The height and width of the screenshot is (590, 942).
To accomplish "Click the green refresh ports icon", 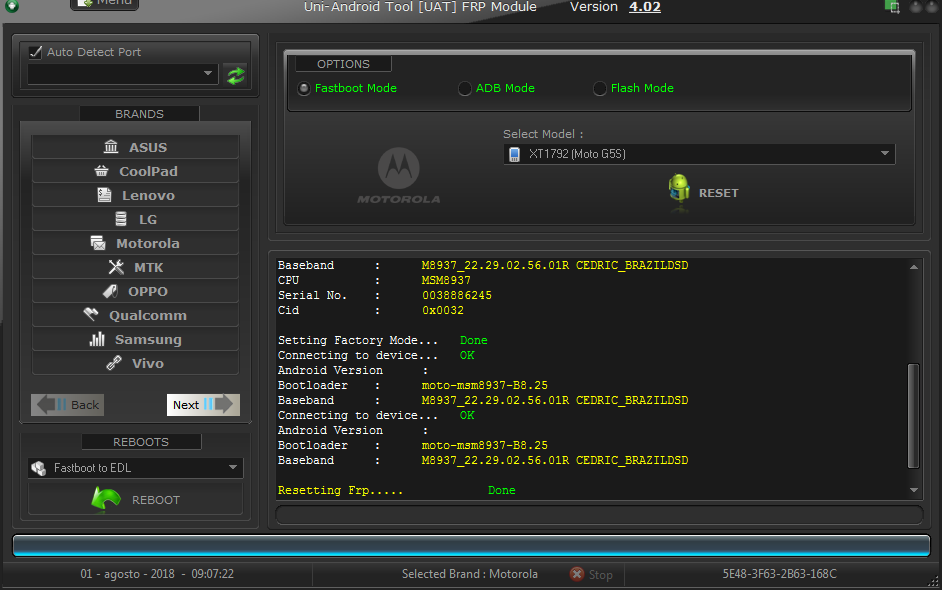I will pos(236,75).
